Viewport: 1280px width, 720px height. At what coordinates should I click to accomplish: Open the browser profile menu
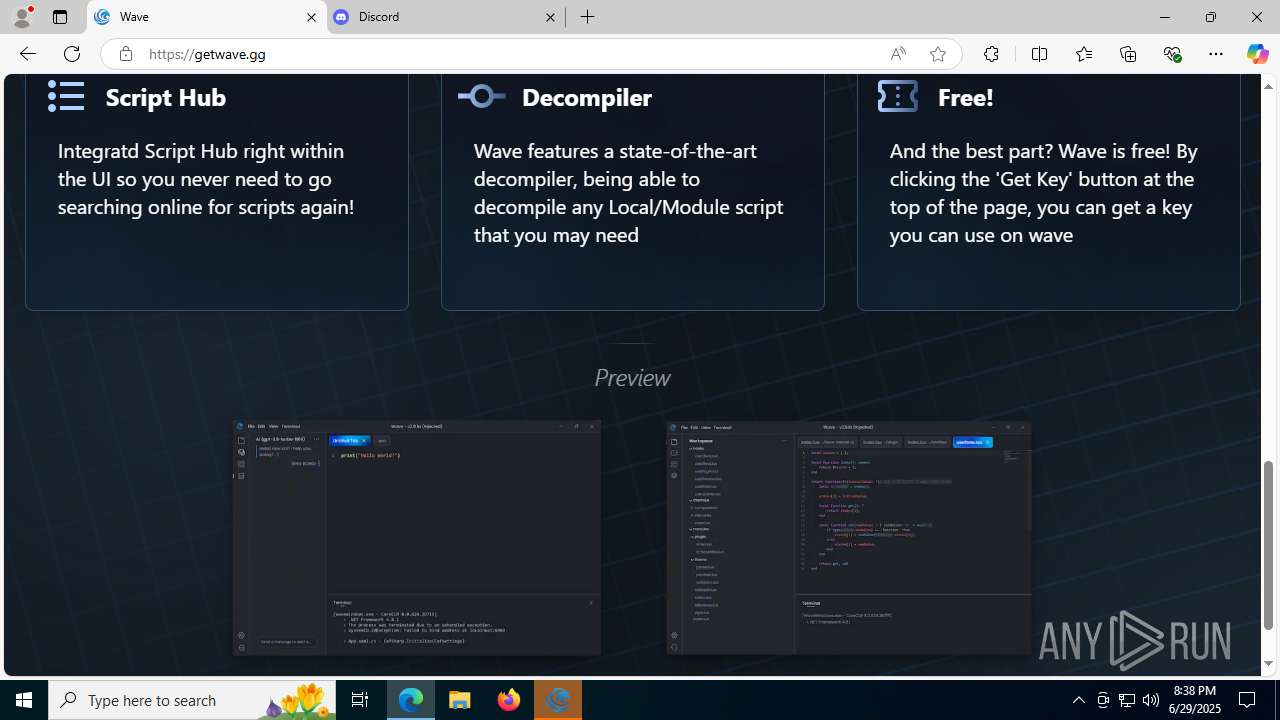pos(21,17)
